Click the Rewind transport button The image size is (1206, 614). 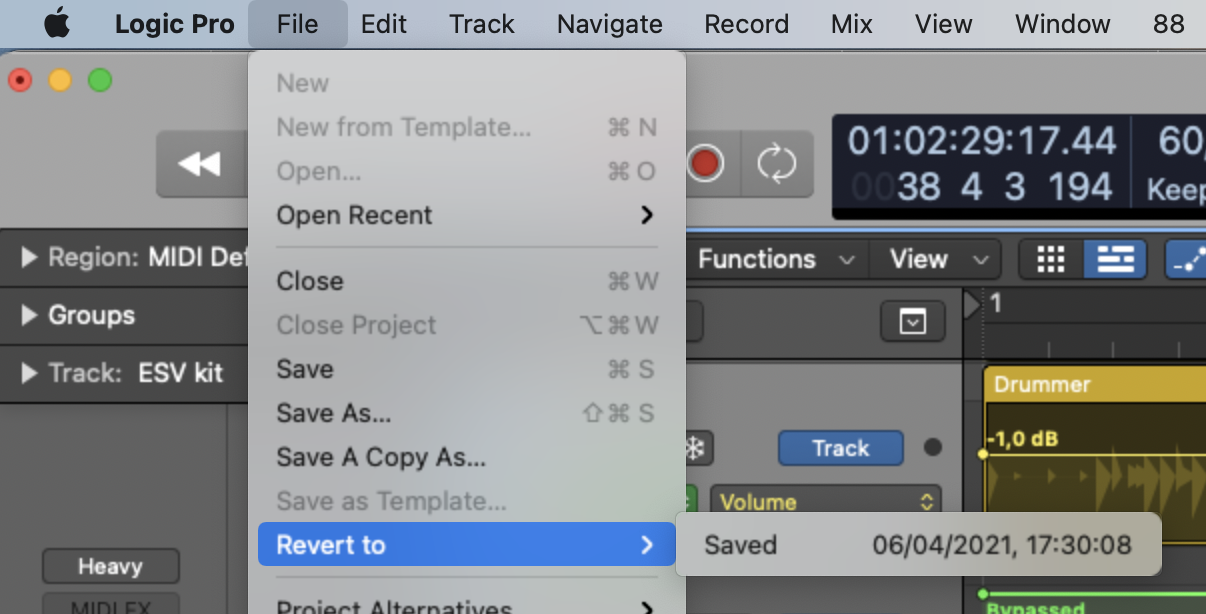tap(199, 164)
